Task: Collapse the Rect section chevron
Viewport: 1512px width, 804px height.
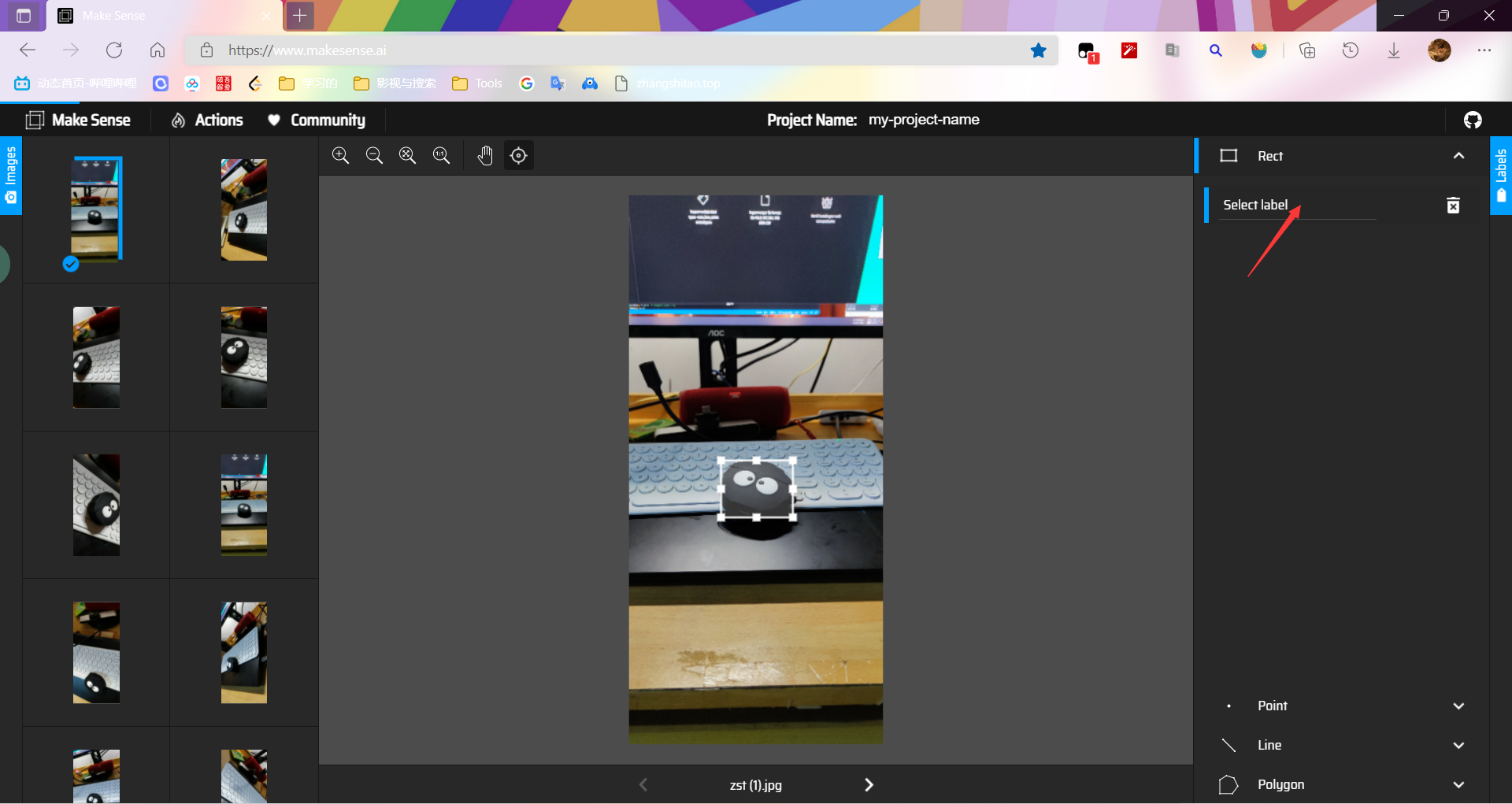Action: (x=1458, y=156)
